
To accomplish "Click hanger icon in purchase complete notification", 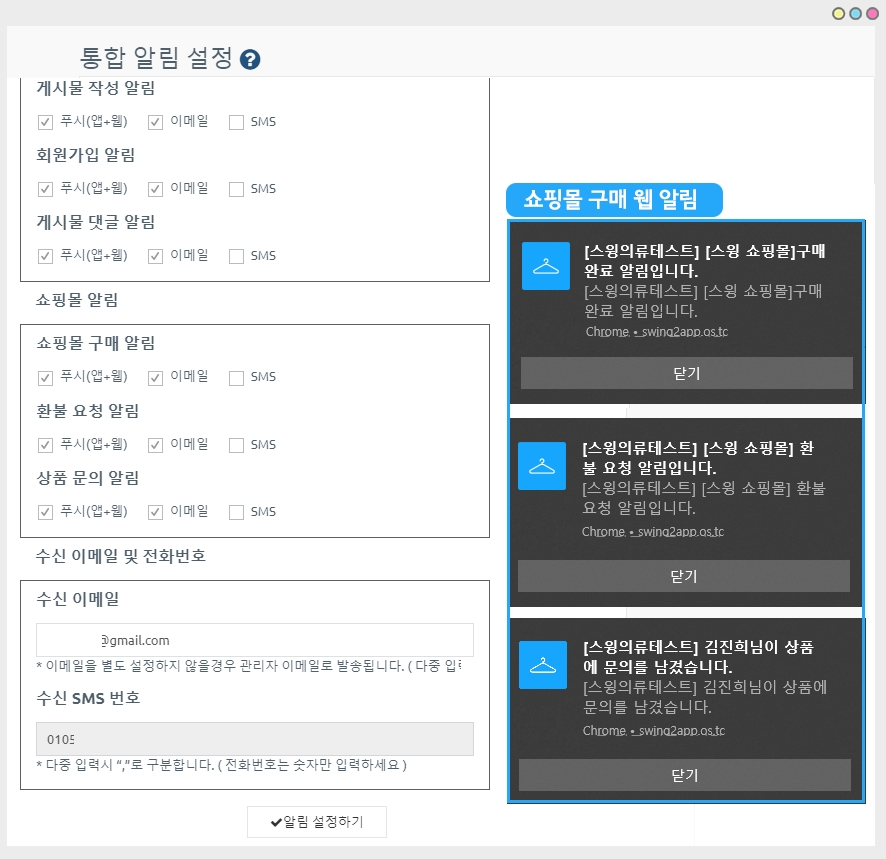I will pos(546,266).
